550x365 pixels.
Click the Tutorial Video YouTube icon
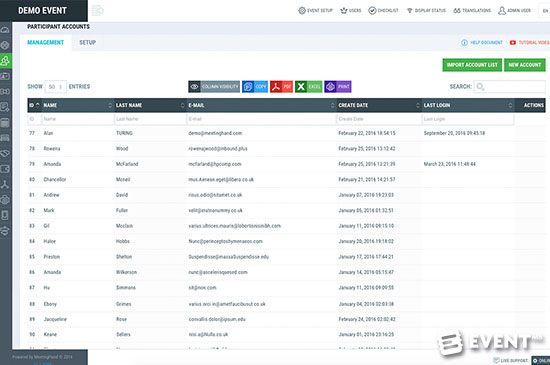click(x=513, y=42)
